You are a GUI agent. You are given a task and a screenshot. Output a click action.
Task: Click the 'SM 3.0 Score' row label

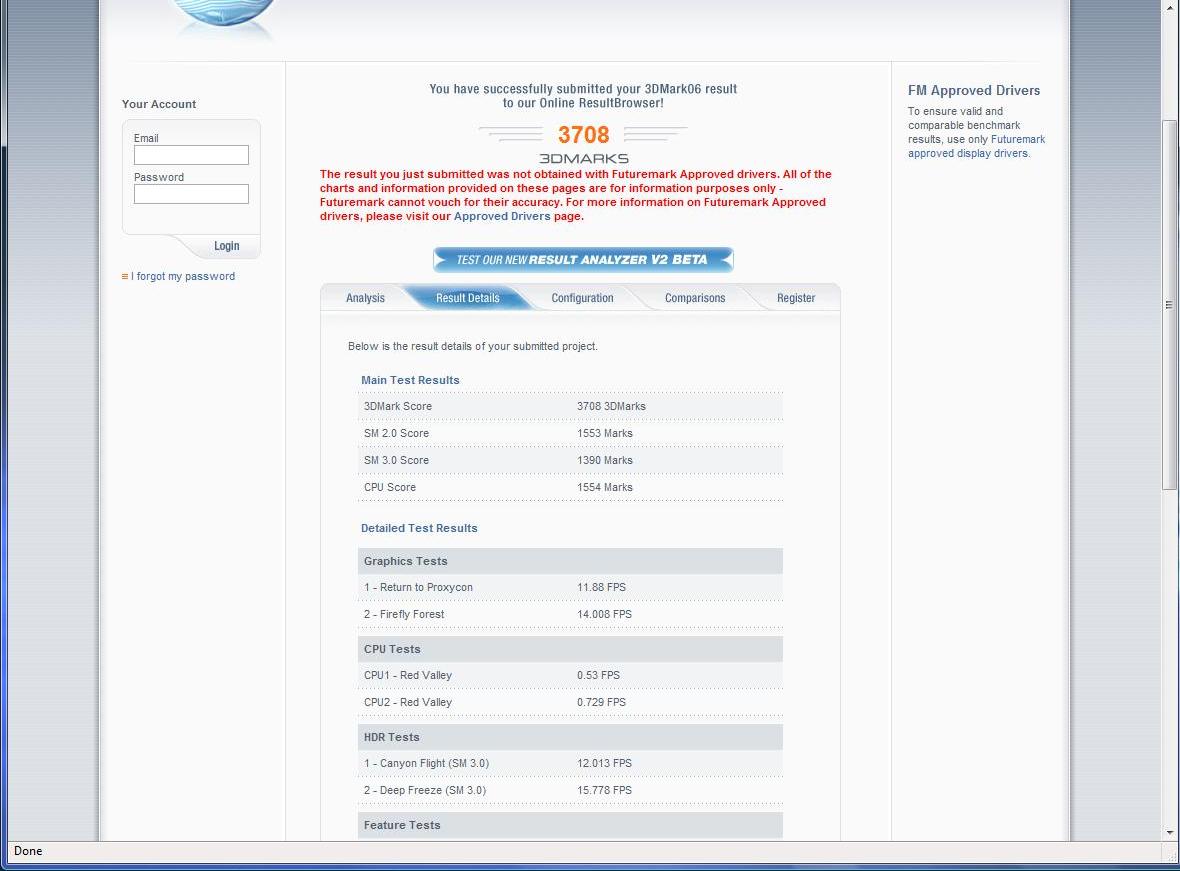397,461
